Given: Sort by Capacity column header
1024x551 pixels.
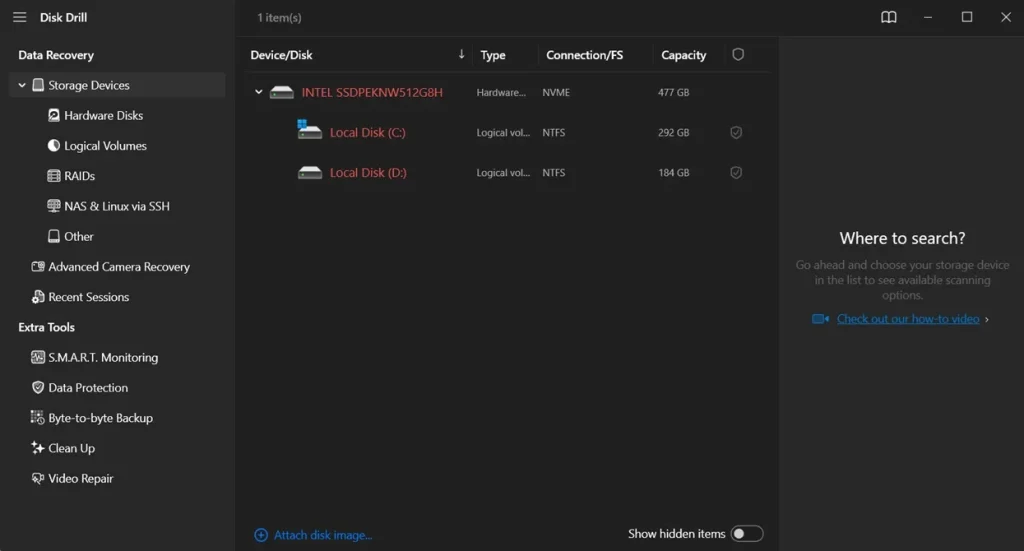Looking at the screenshot, I should (683, 55).
